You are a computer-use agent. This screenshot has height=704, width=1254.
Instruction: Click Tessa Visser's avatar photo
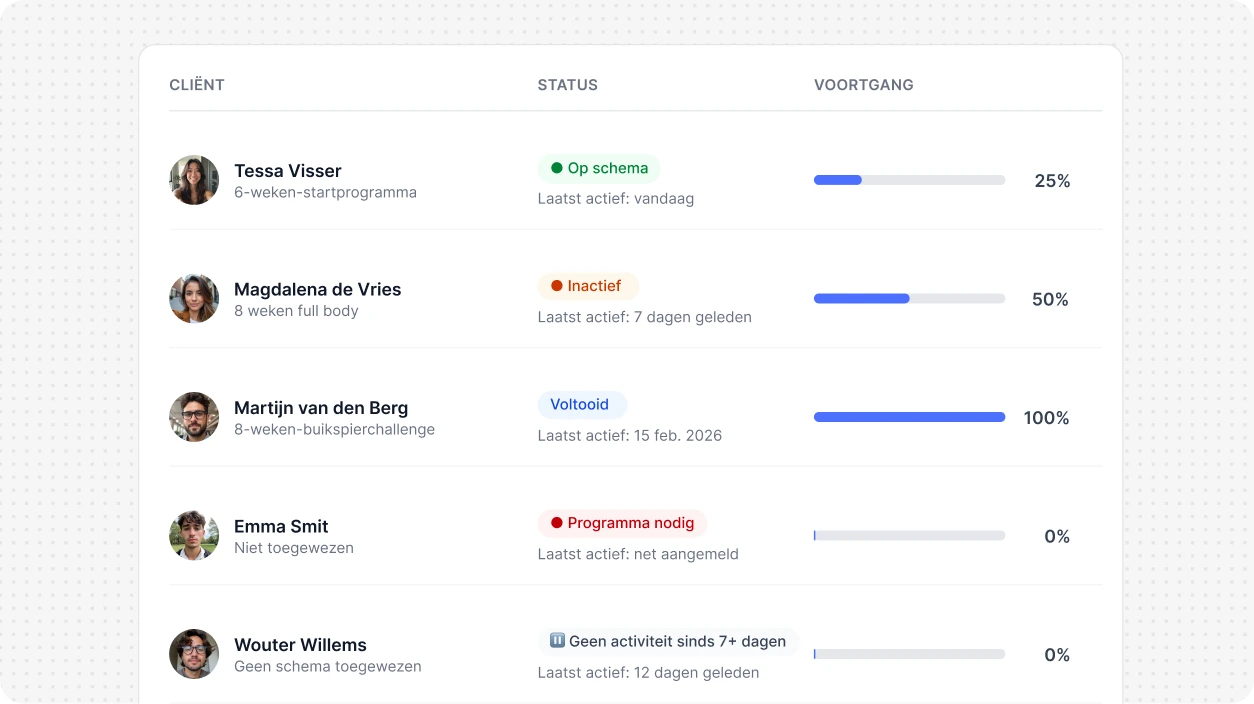(194, 180)
